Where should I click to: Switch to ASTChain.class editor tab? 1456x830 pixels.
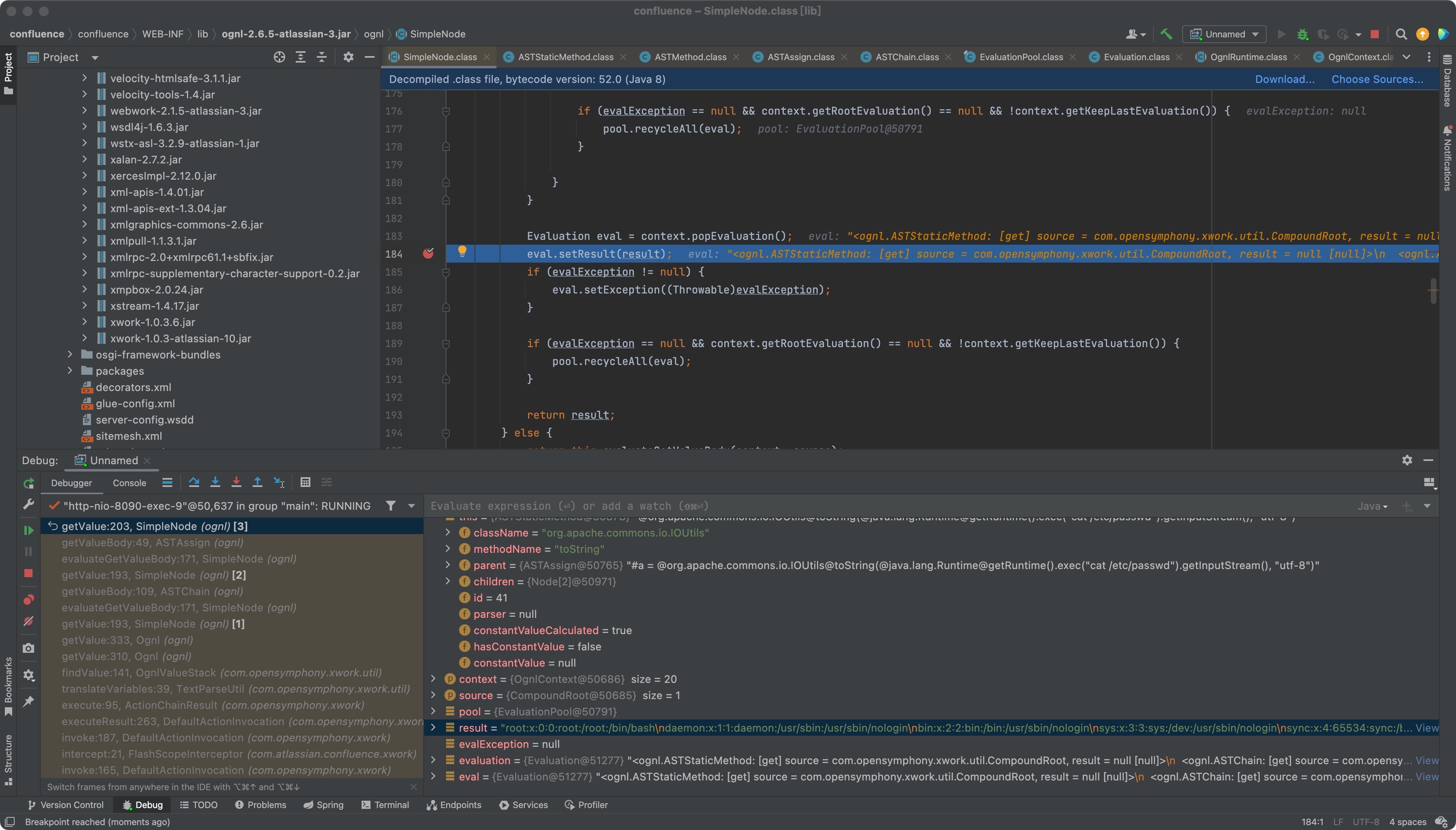pyautogui.click(x=906, y=57)
